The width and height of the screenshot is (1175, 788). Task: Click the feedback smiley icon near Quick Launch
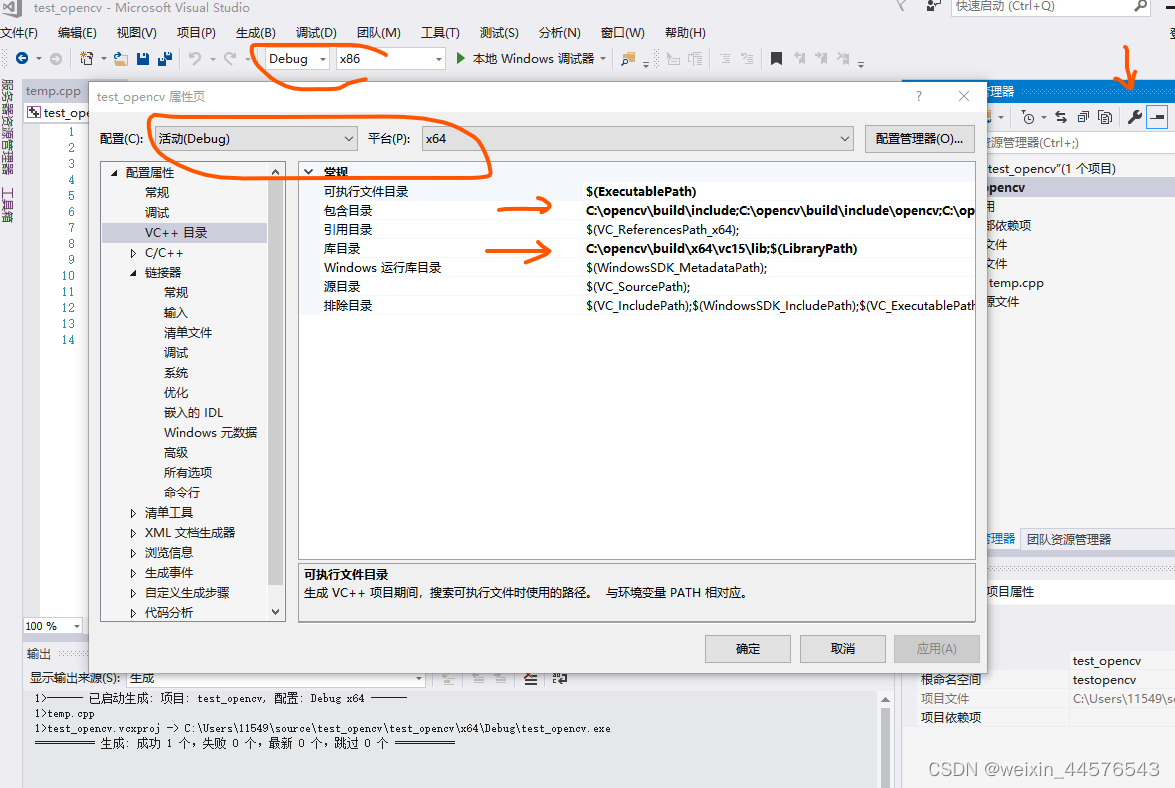(933, 7)
